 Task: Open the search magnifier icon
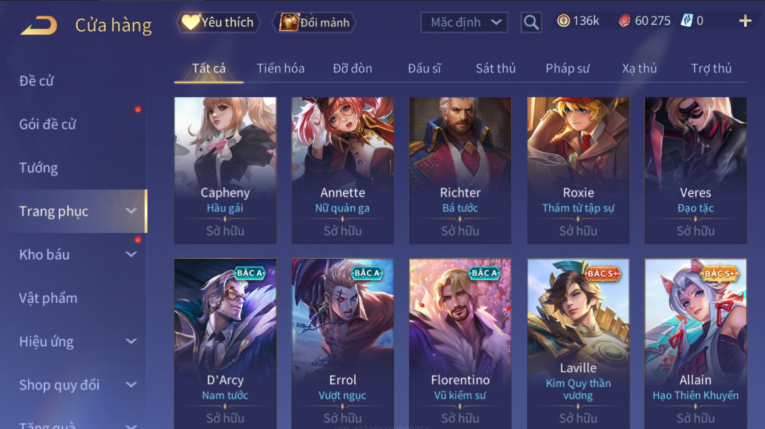[531, 22]
